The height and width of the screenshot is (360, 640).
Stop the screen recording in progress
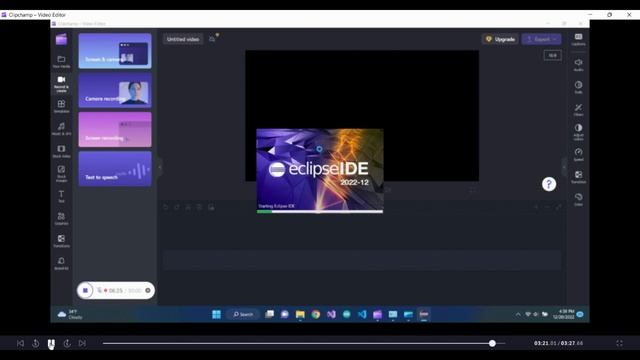coord(85,291)
